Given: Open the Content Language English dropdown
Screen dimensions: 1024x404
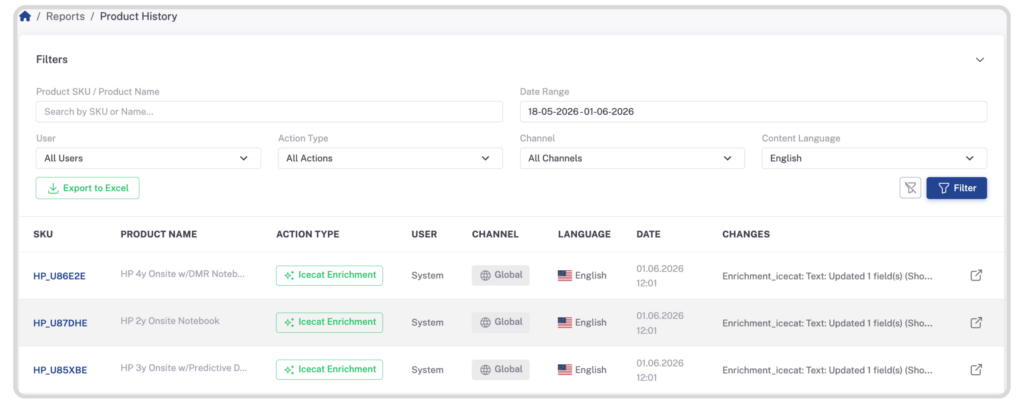Looking at the screenshot, I should 874,158.
